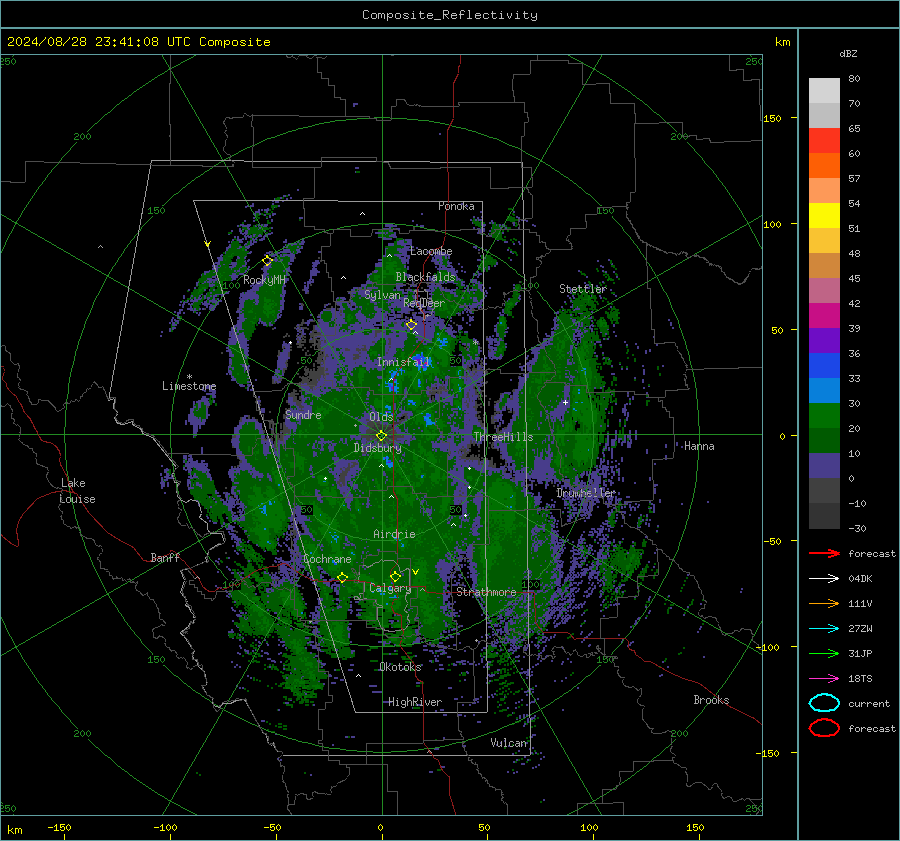
Task: Click the Composite_Reflectivity title
Action: 450,15
